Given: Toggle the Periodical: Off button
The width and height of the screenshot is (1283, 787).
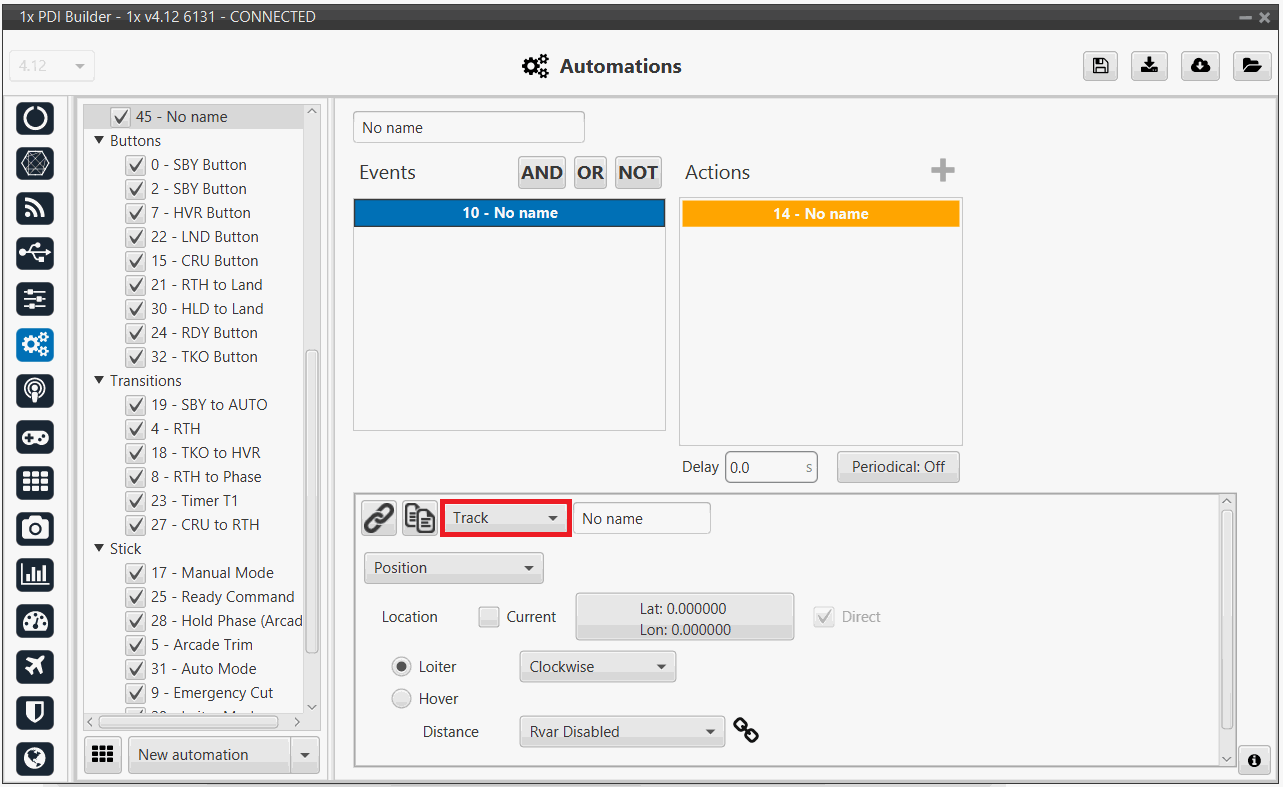Looking at the screenshot, I should tap(897, 467).
